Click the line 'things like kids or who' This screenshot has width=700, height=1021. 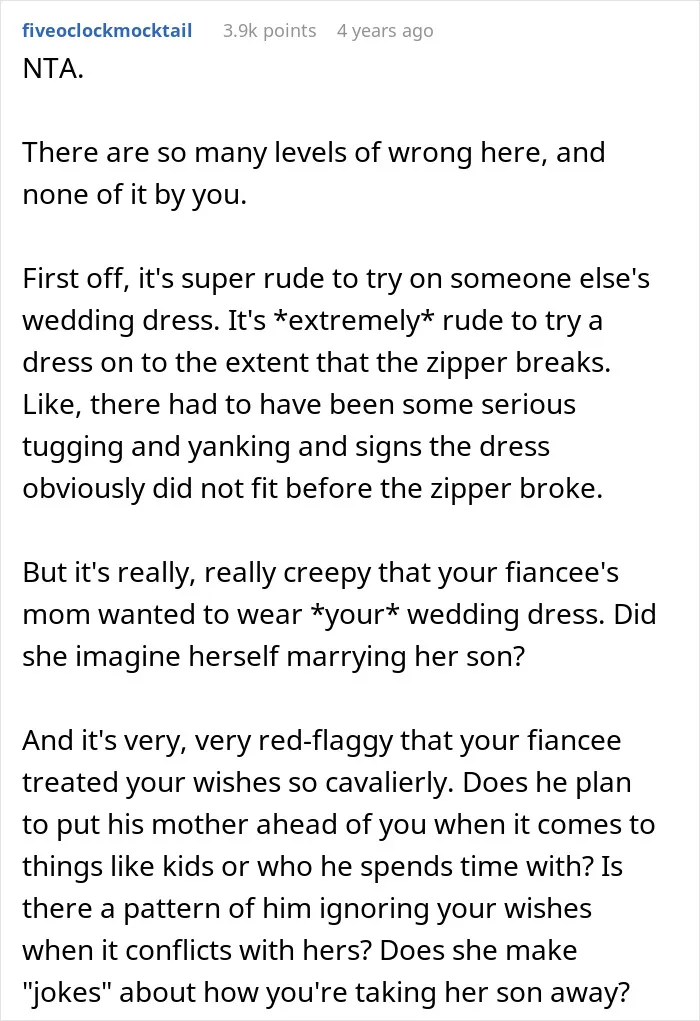[x=322, y=867]
